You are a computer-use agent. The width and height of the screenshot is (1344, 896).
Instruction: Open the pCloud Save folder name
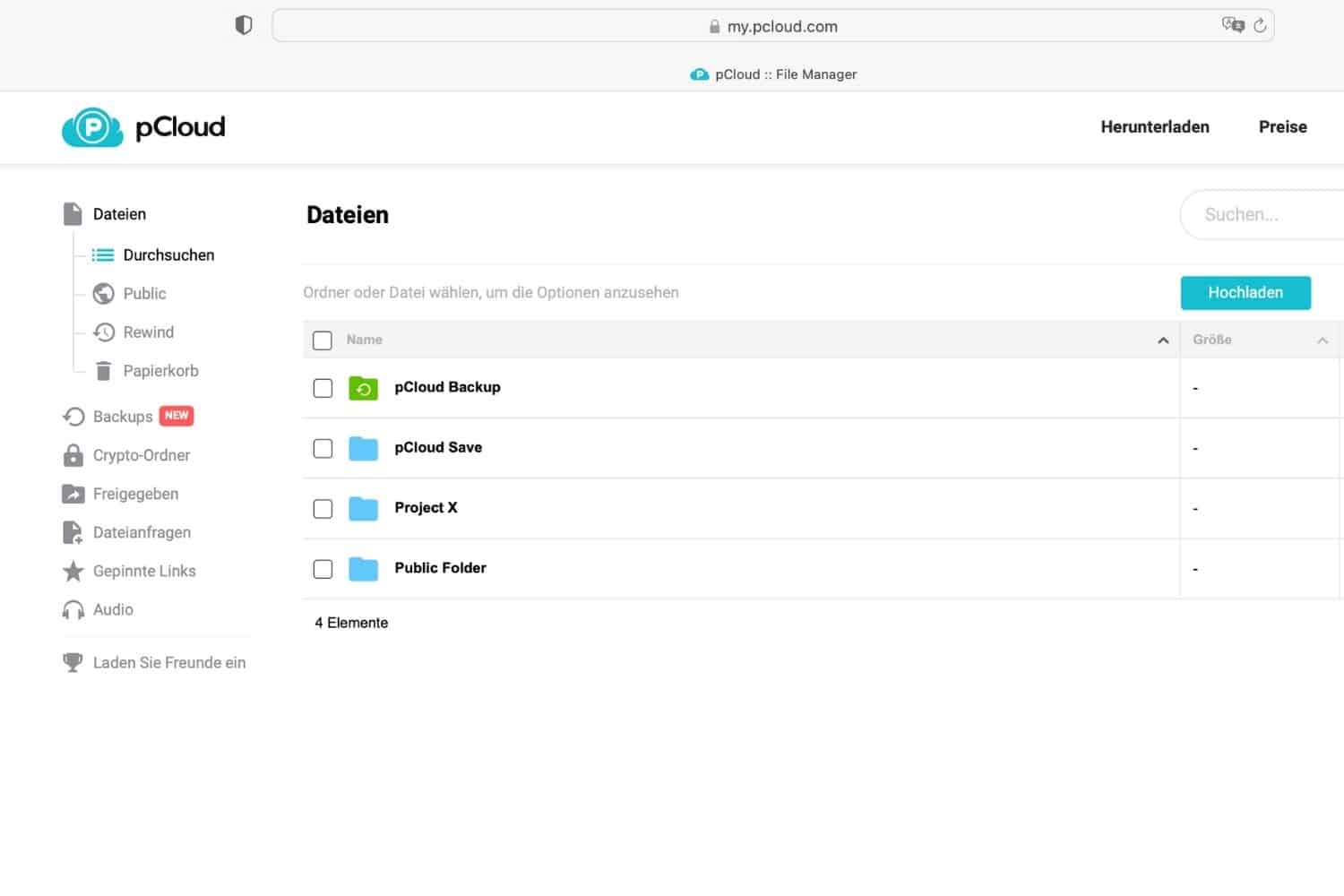[438, 447]
